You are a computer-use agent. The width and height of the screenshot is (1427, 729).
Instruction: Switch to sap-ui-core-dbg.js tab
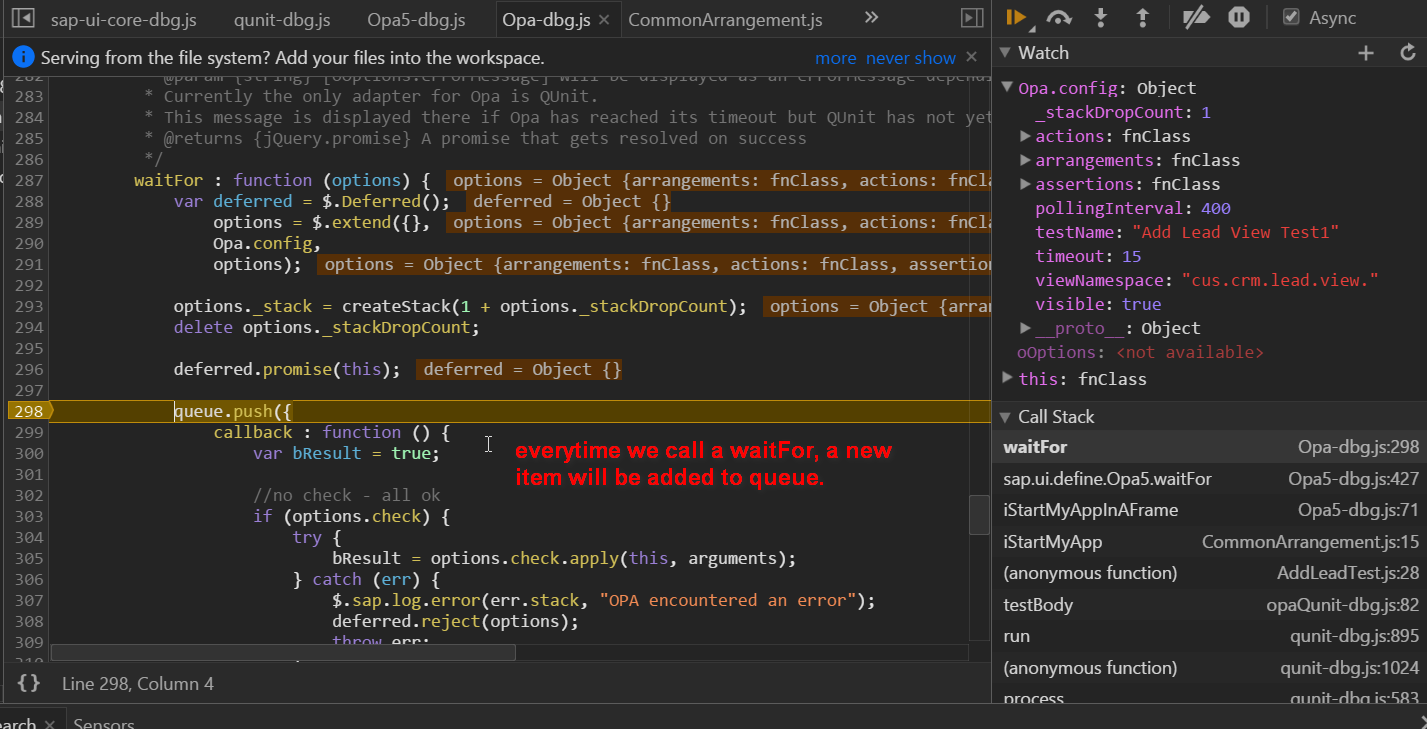pyautogui.click(x=123, y=19)
